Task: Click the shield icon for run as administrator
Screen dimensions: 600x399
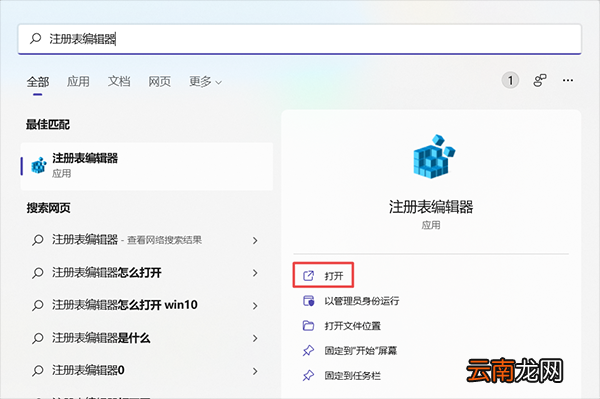Action: tap(308, 301)
